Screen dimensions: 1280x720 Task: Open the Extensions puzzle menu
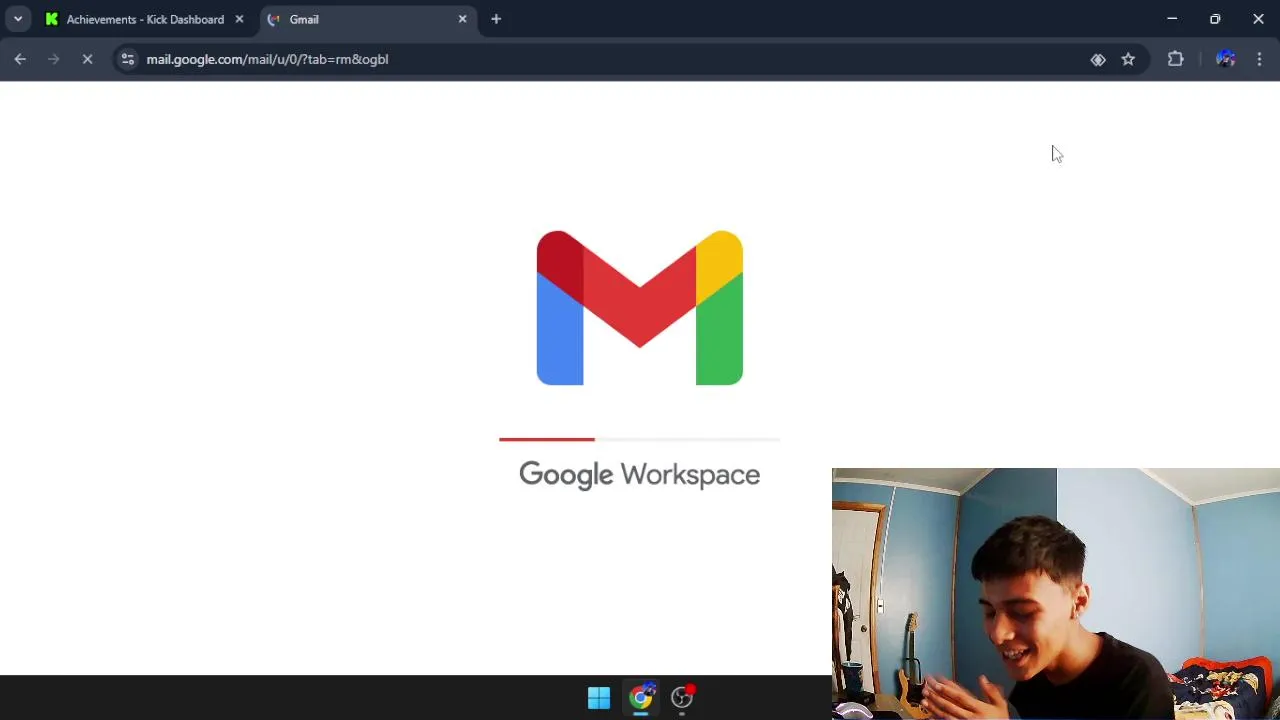[x=1176, y=59]
